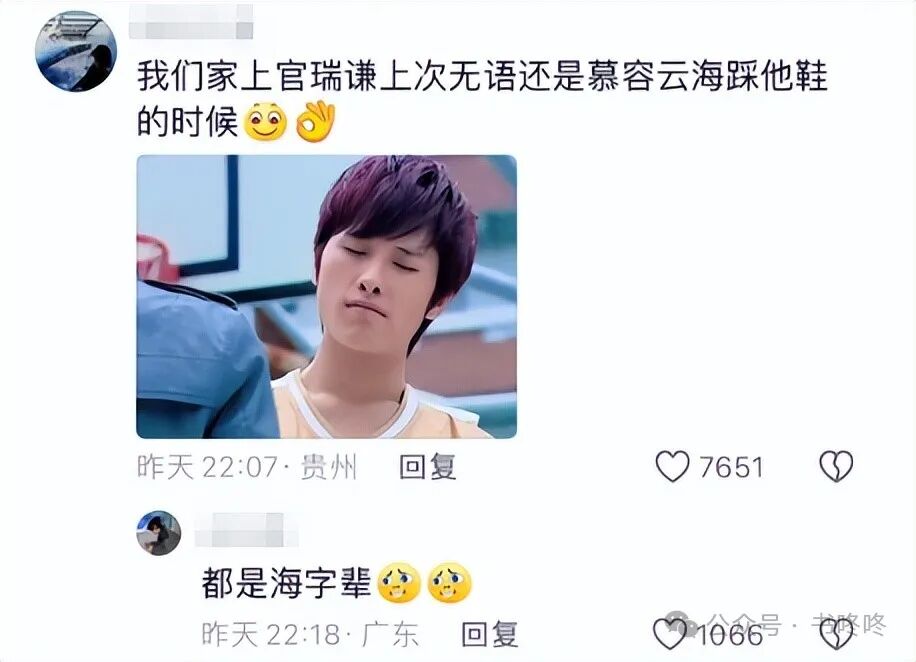Screen dimensions: 916x662
Task: Reply to the Guizhou comment
Action: click(x=427, y=467)
